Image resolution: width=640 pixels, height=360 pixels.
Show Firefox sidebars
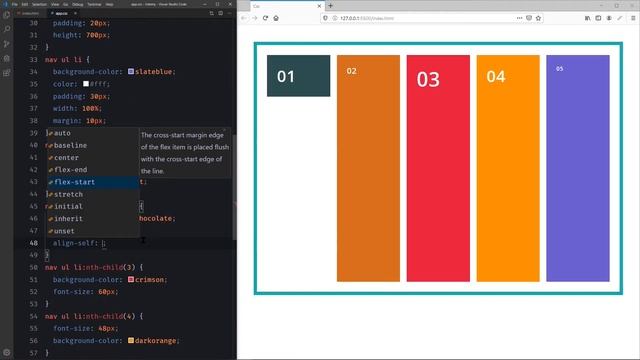598,18
